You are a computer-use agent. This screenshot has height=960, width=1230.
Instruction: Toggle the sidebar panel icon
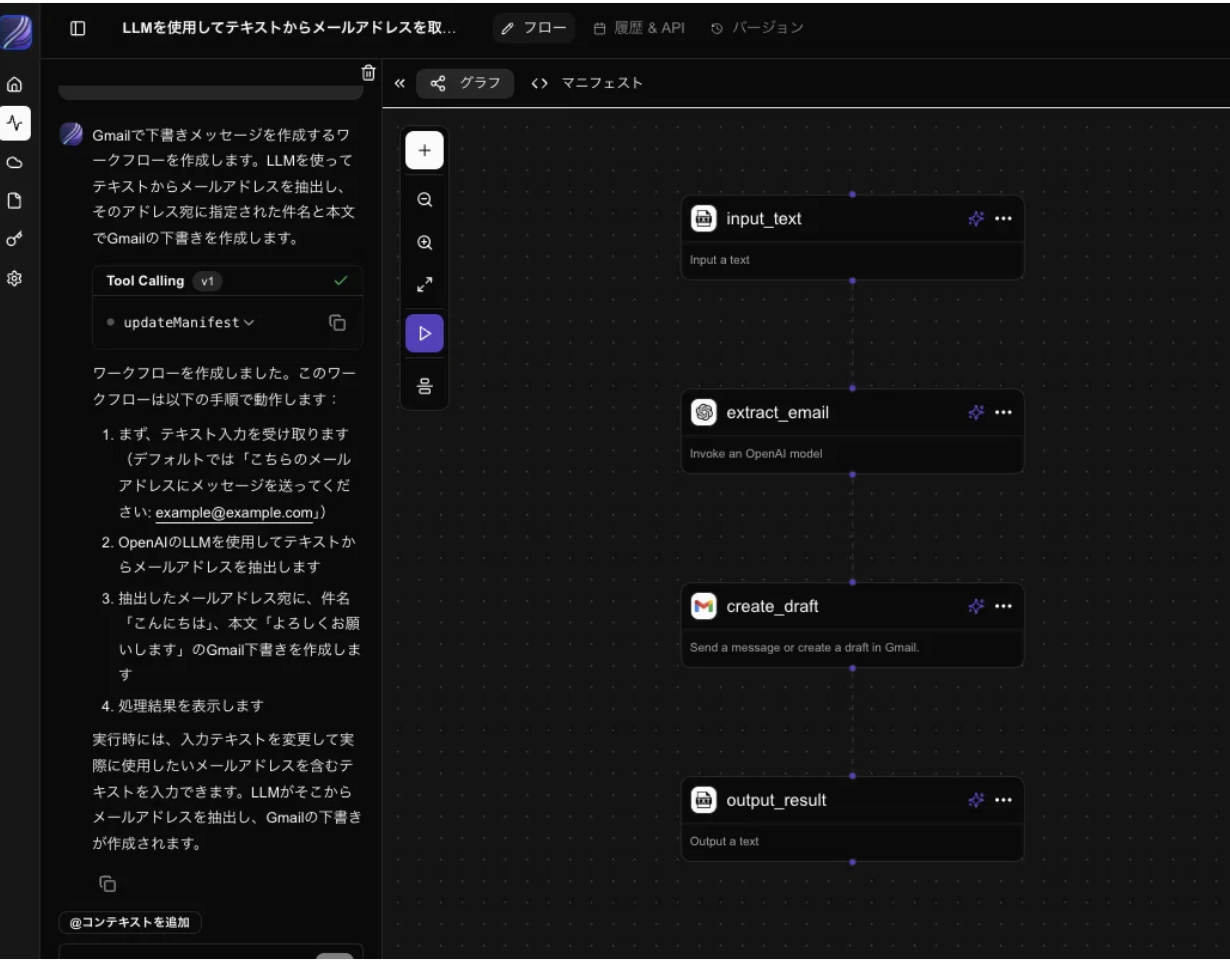pyautogui.click(x=77, y=28)
